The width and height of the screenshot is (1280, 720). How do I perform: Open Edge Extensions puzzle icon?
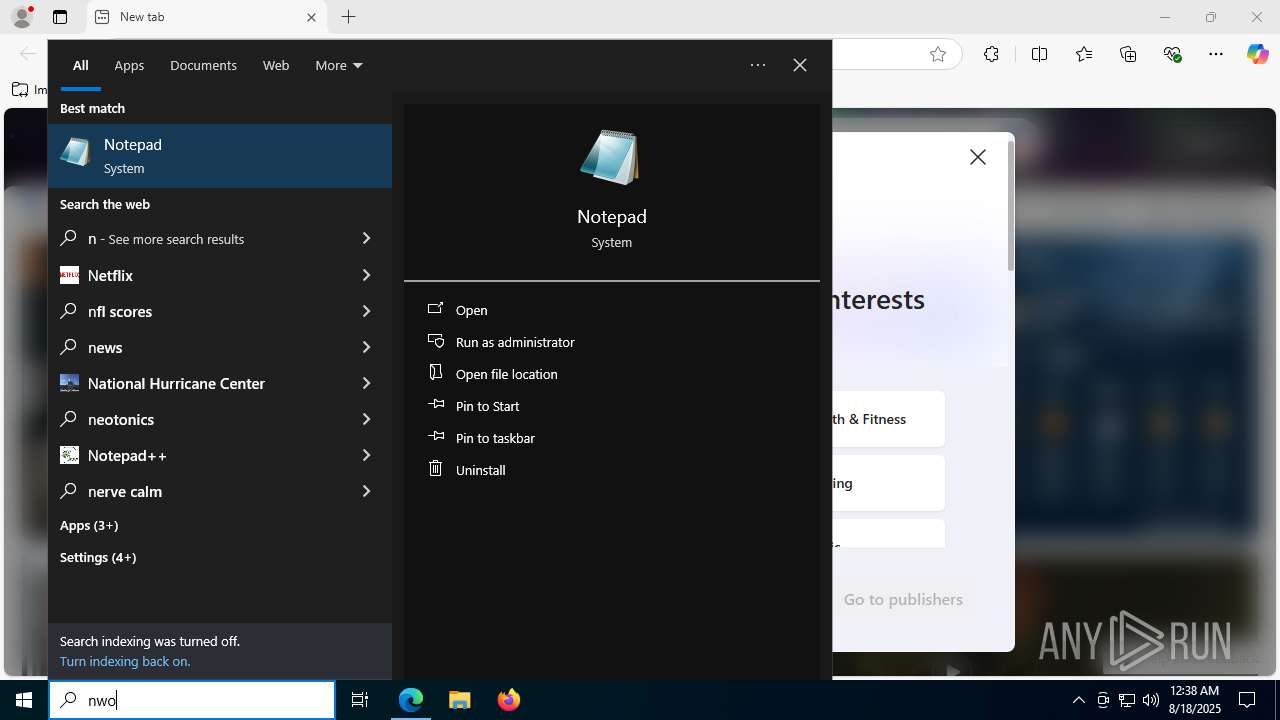click(991, 55)
